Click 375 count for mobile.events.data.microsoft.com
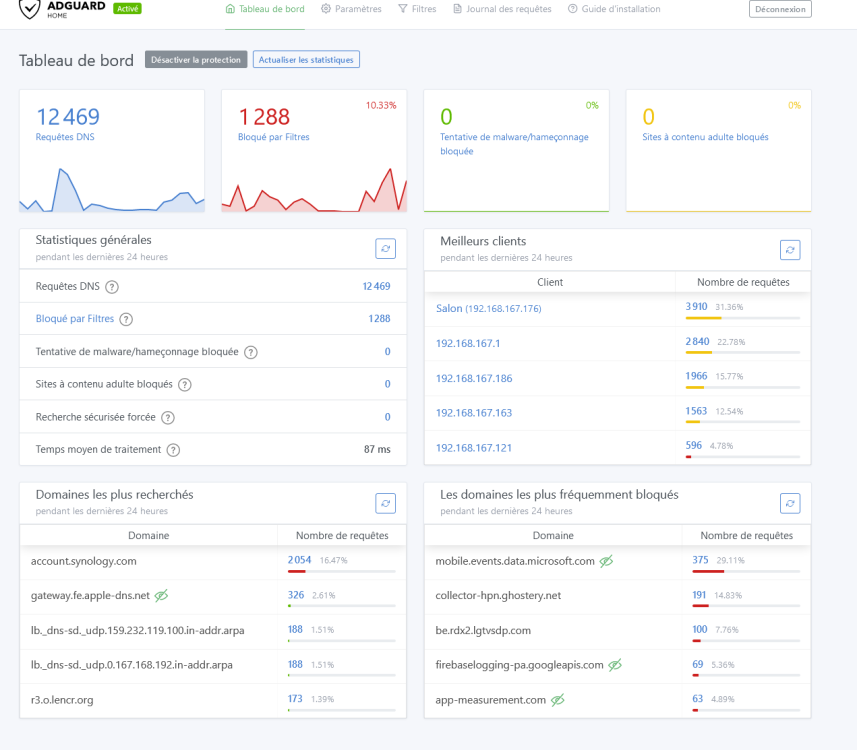Viewport: 857px width, 750px height. coord(700,560)
